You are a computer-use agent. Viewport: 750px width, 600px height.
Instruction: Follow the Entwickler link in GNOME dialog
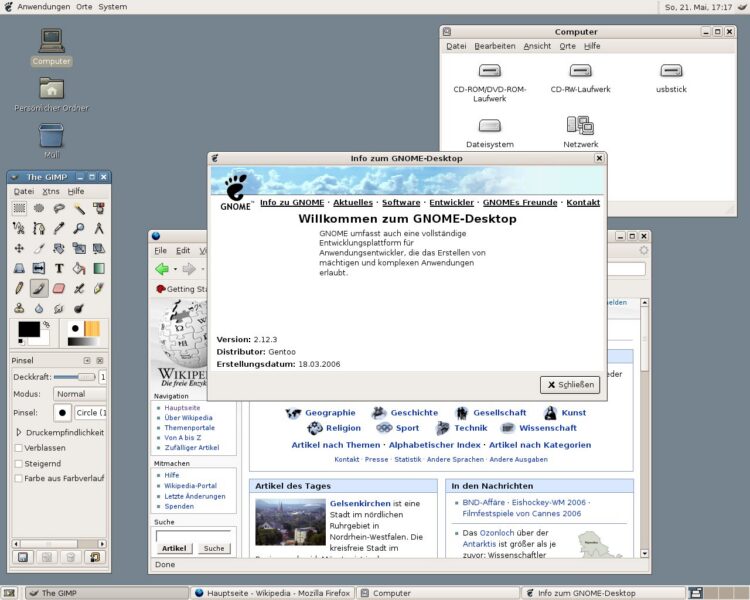452,202
